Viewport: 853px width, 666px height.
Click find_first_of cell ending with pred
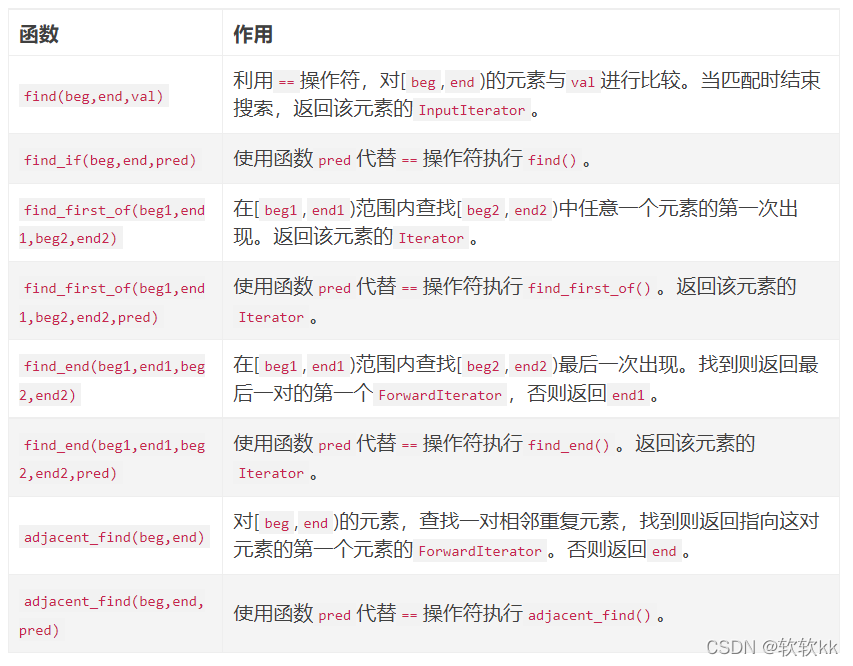[112, 303]
